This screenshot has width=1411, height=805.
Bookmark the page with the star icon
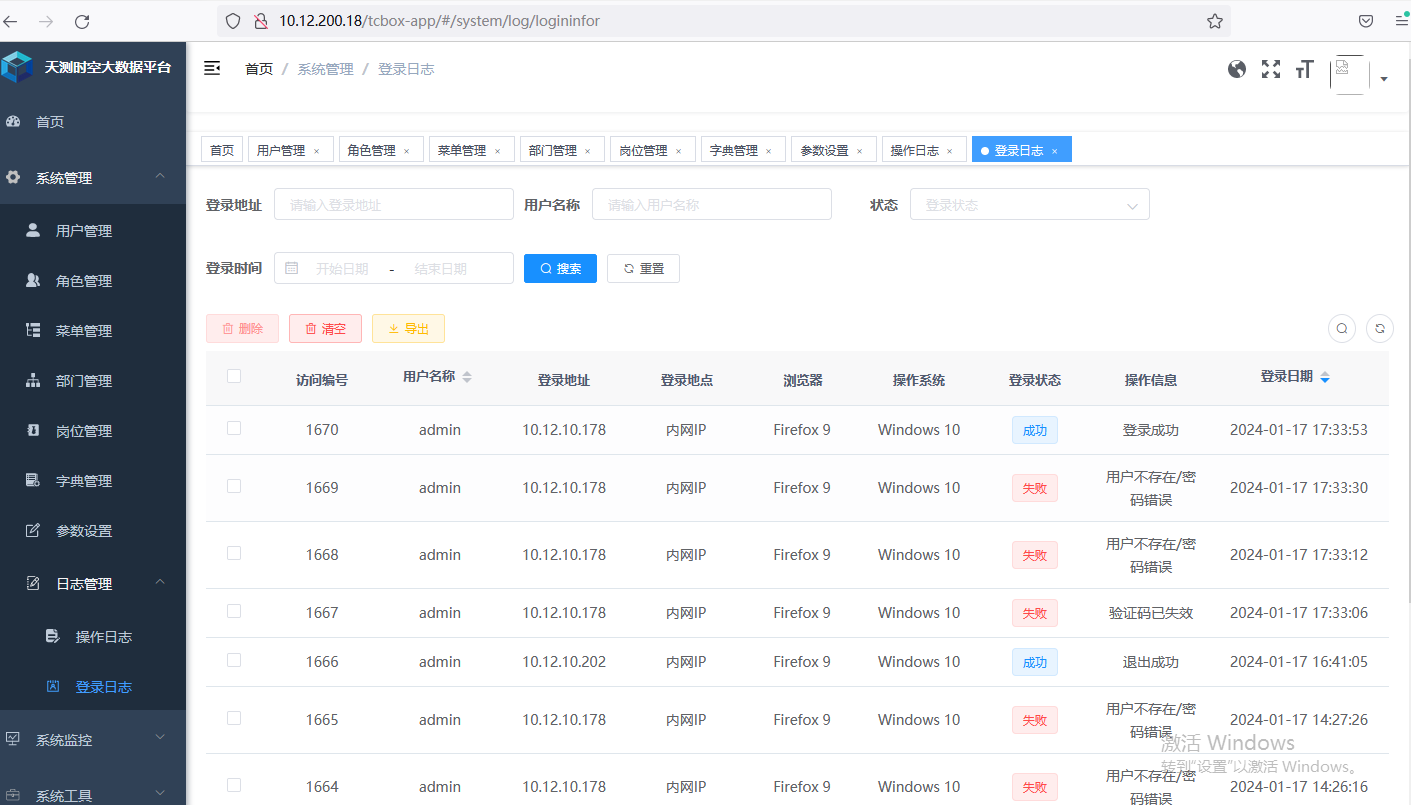(1214, 21)
